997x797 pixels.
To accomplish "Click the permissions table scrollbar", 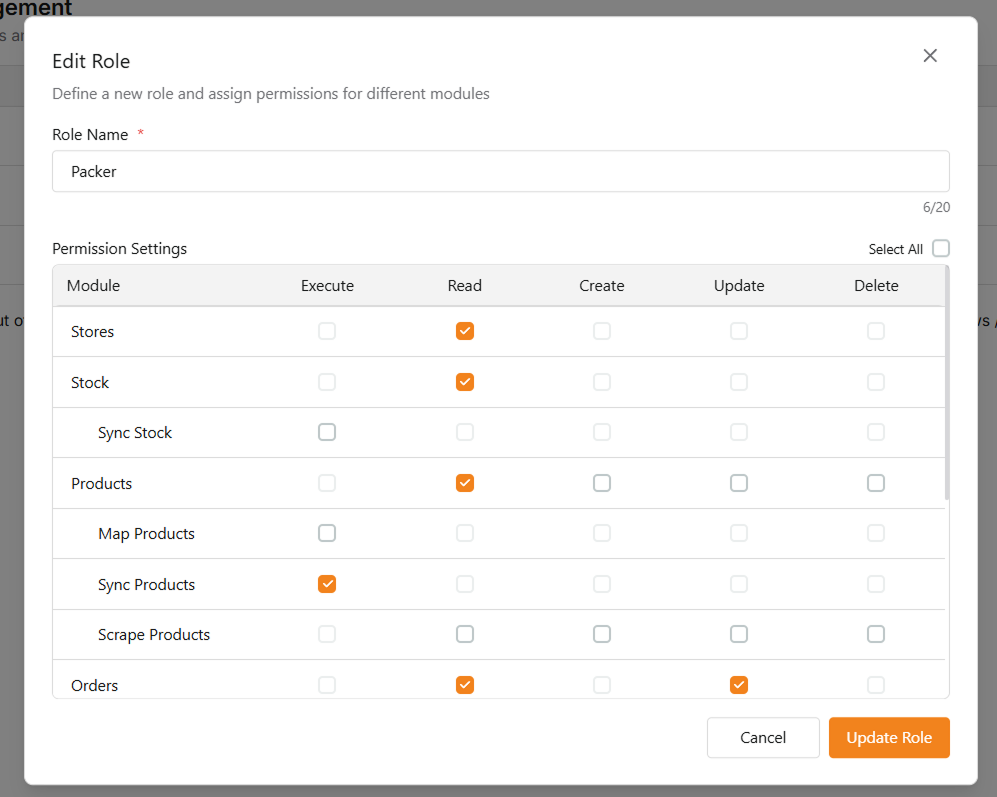I will pyautogui.click(x=947, y=383).
